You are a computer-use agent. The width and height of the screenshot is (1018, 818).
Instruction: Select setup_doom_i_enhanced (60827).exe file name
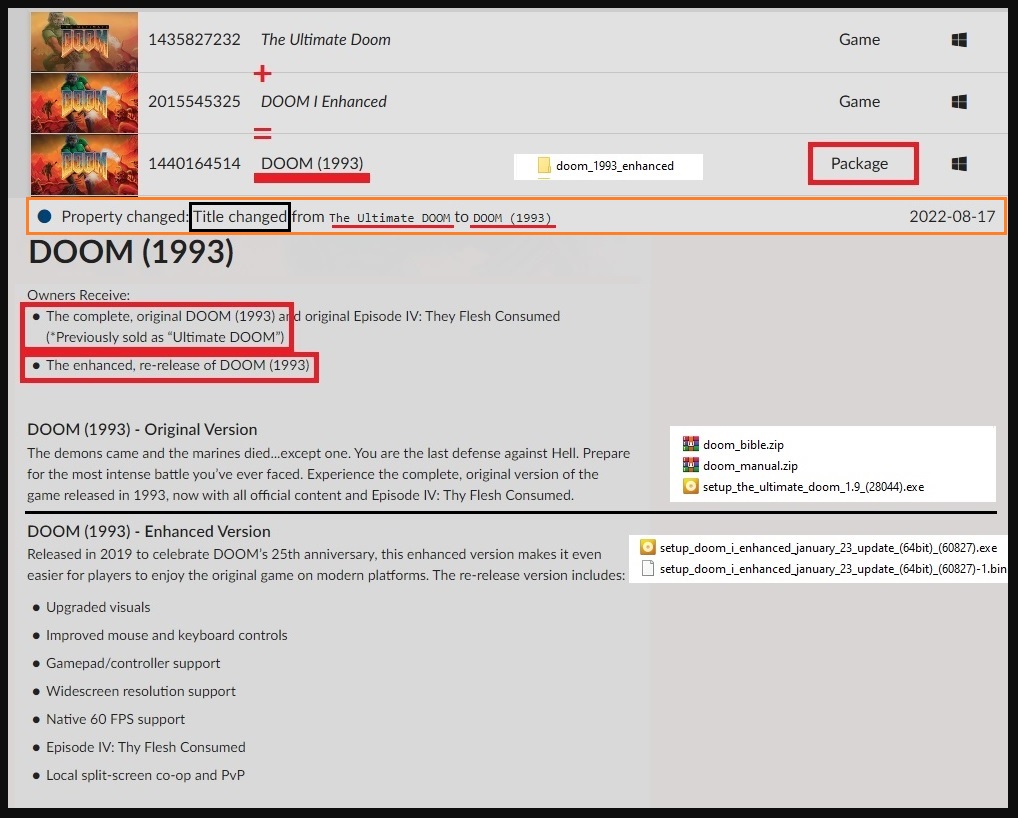[x=828, y=548]
